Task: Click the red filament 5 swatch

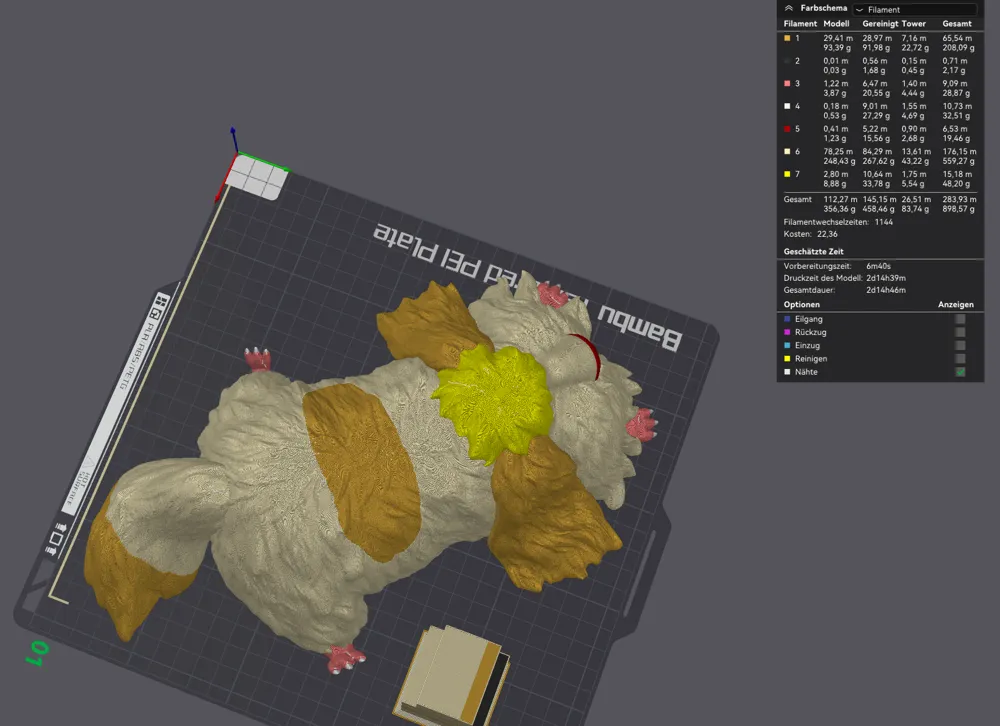Action: [787, 129]
